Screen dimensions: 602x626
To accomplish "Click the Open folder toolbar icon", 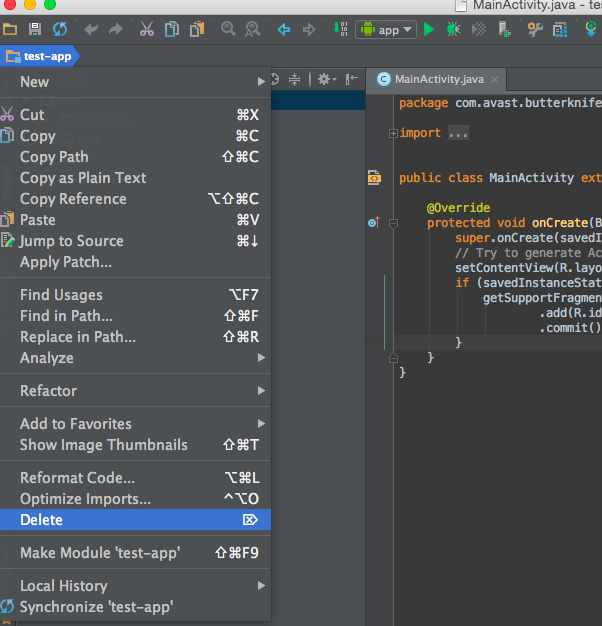I will 10,29.
